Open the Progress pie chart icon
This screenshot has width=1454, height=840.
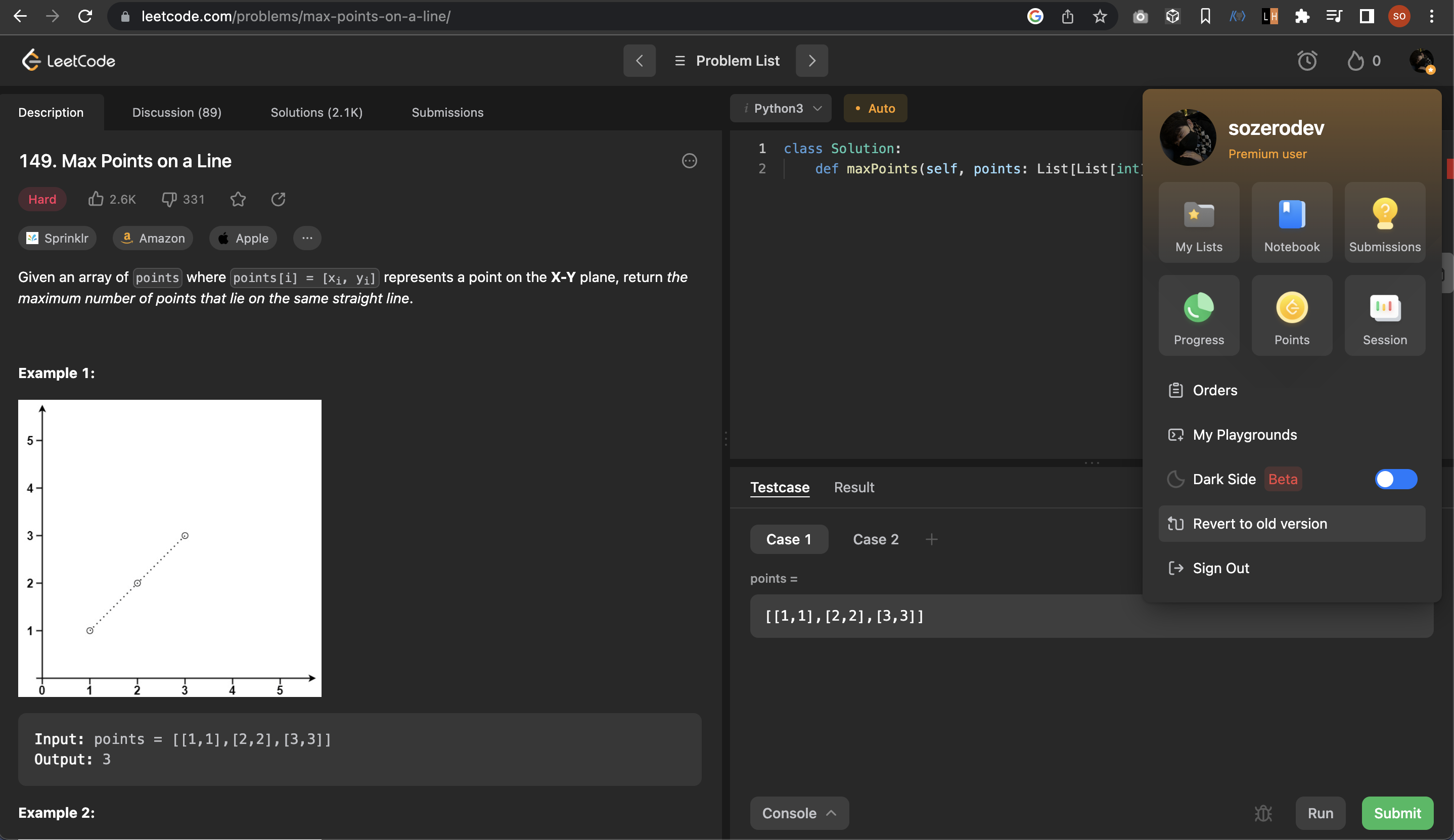pos(1198,307)
